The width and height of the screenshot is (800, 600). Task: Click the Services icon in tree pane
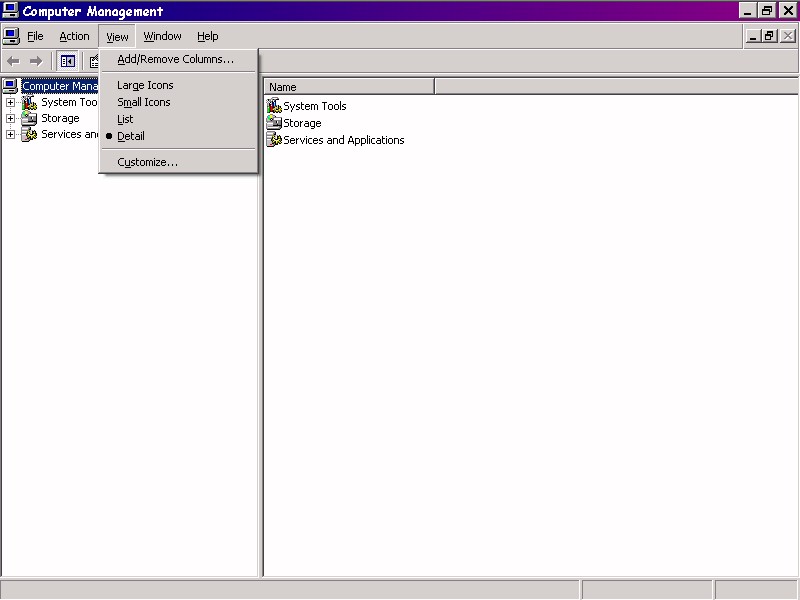[x=29, y=134]
